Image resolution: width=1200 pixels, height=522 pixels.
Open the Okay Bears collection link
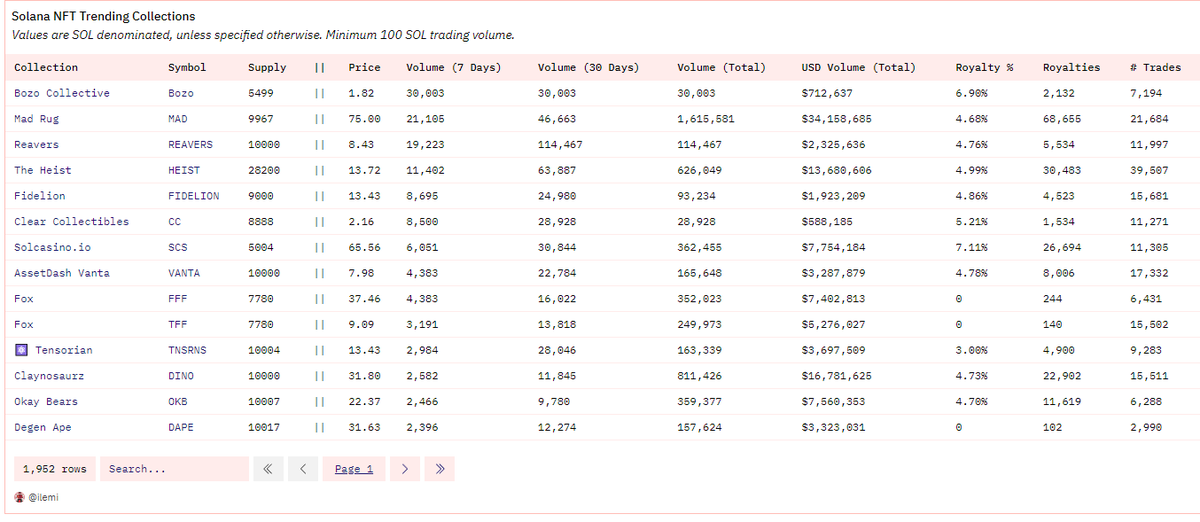[x=46, y=402]
